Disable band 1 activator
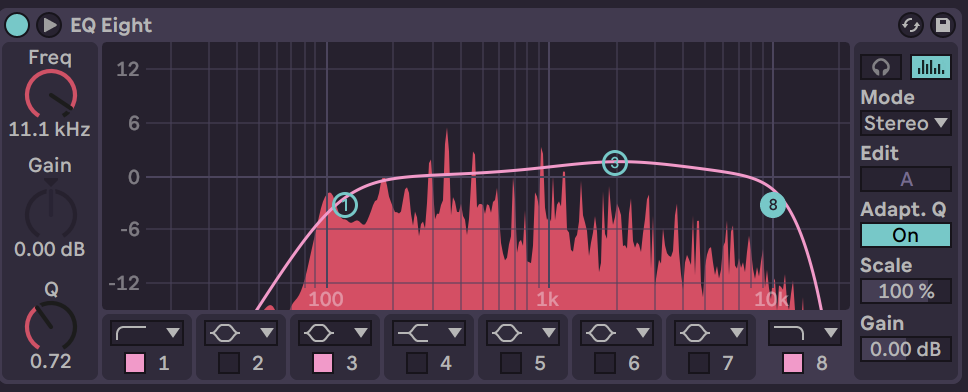 135,364
